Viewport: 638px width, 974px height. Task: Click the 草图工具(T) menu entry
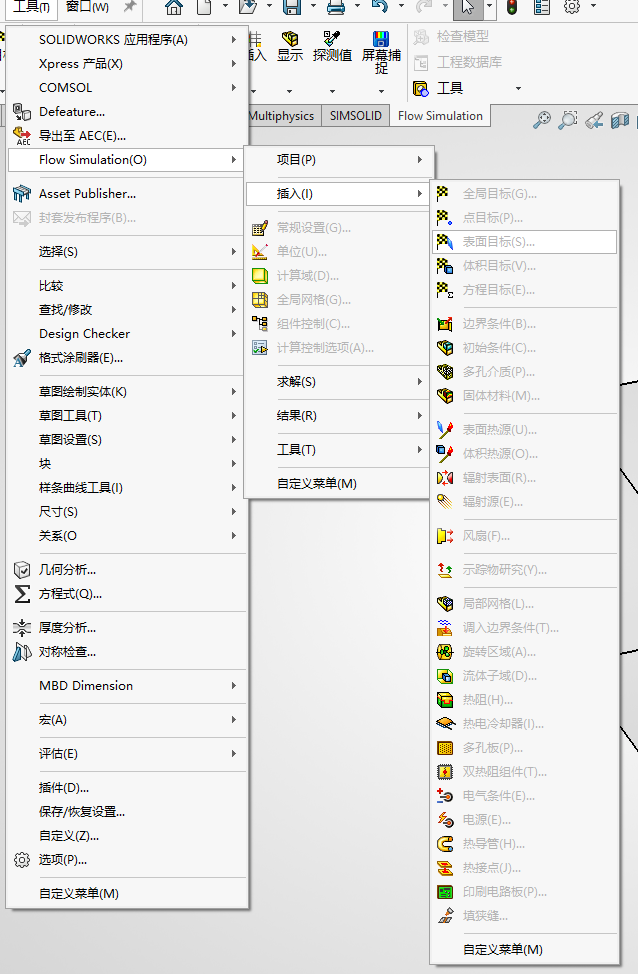pos(126,416)
